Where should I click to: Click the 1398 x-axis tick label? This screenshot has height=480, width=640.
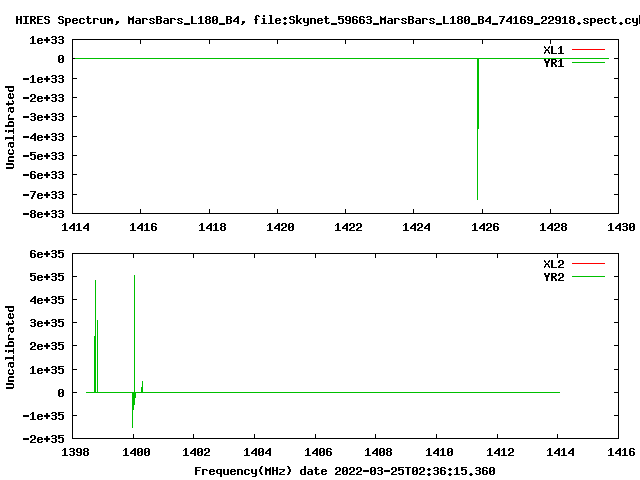point(75,452)
